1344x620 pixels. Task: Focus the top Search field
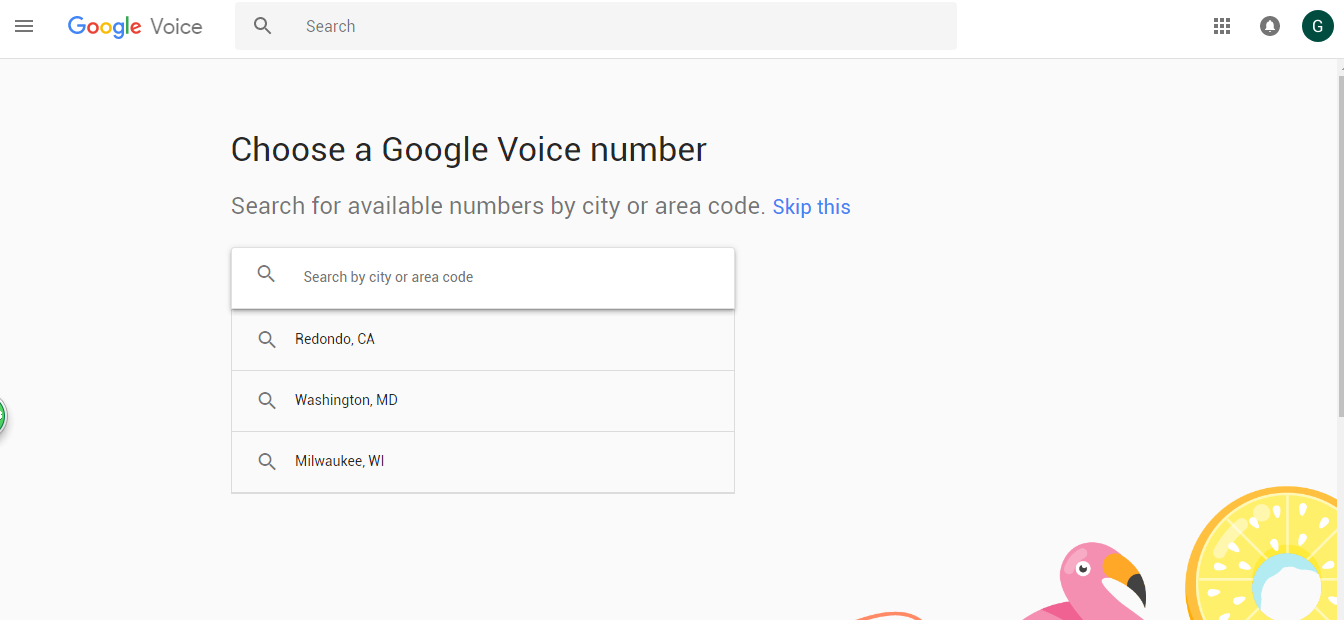595,26
